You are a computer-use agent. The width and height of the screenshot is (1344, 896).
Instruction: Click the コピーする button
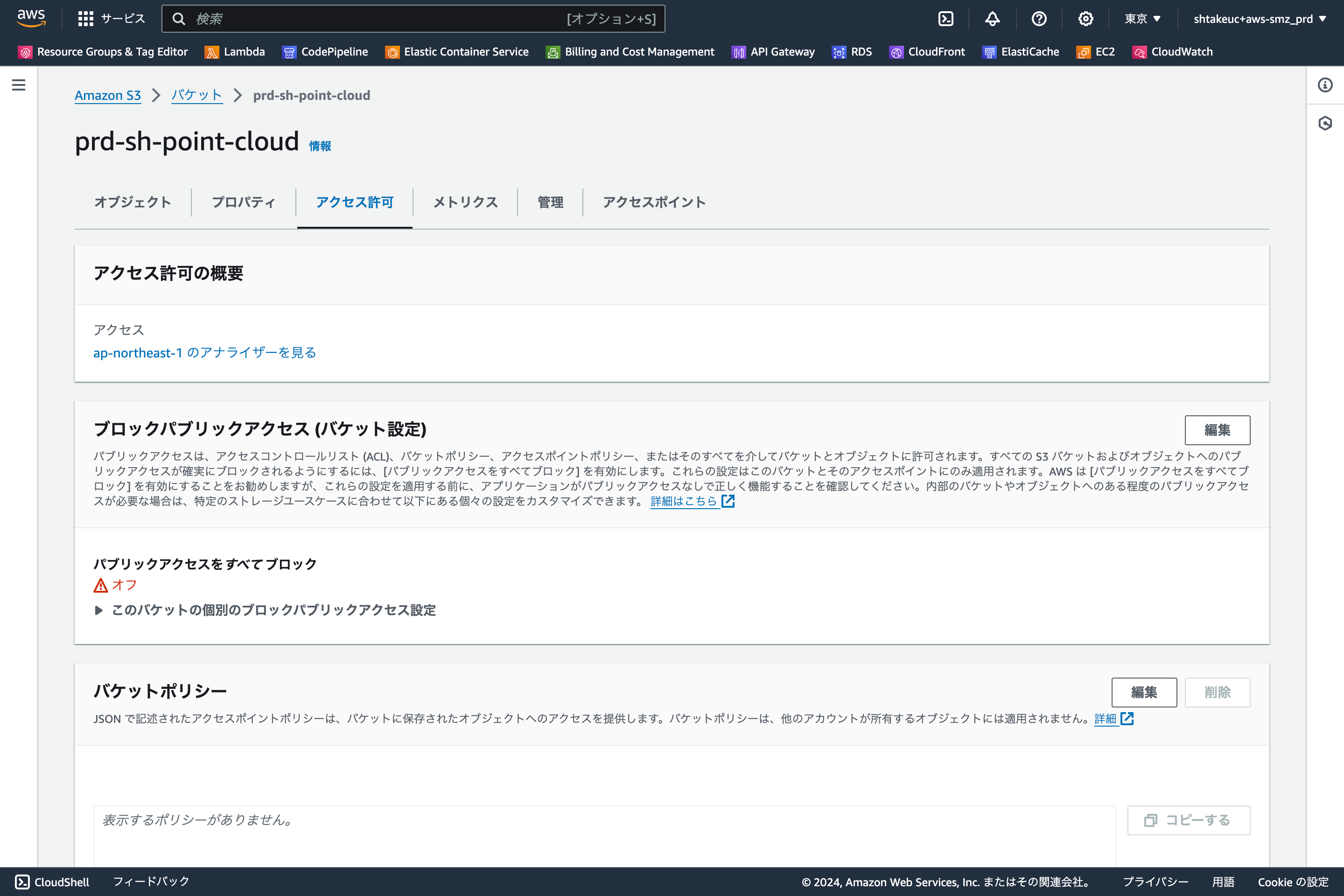point(1189,820)
